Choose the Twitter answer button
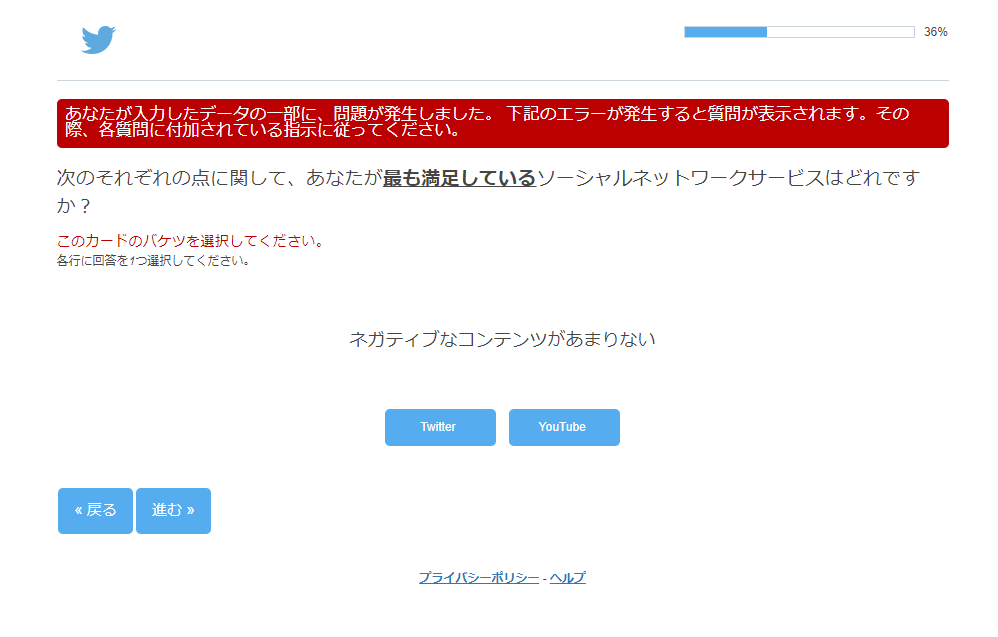998x637 pixels. 440,427
